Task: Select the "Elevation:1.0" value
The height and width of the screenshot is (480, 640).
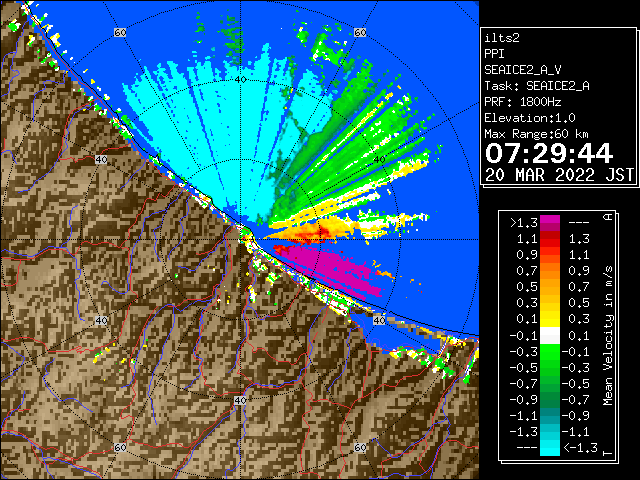Action: pyautogui.click(x=530, y=118)
